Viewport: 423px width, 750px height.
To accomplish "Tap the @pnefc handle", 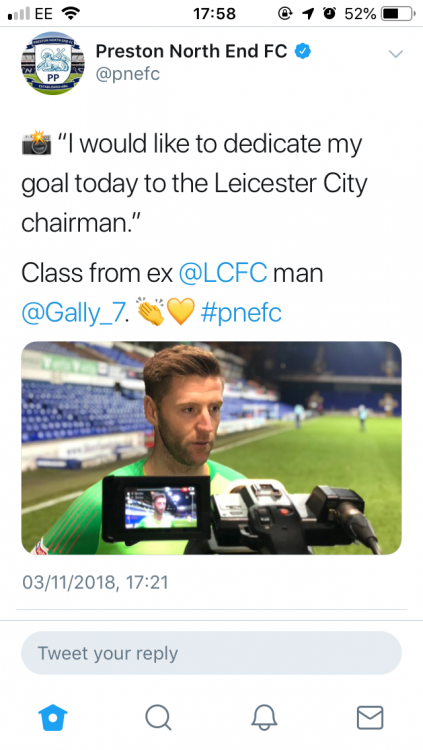I will 128,75.
